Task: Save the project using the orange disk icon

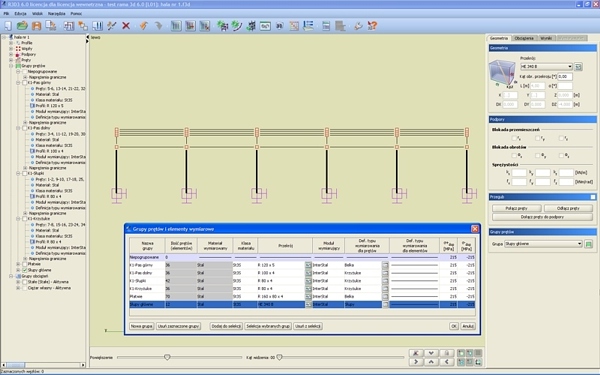Action: pos(36,26)
